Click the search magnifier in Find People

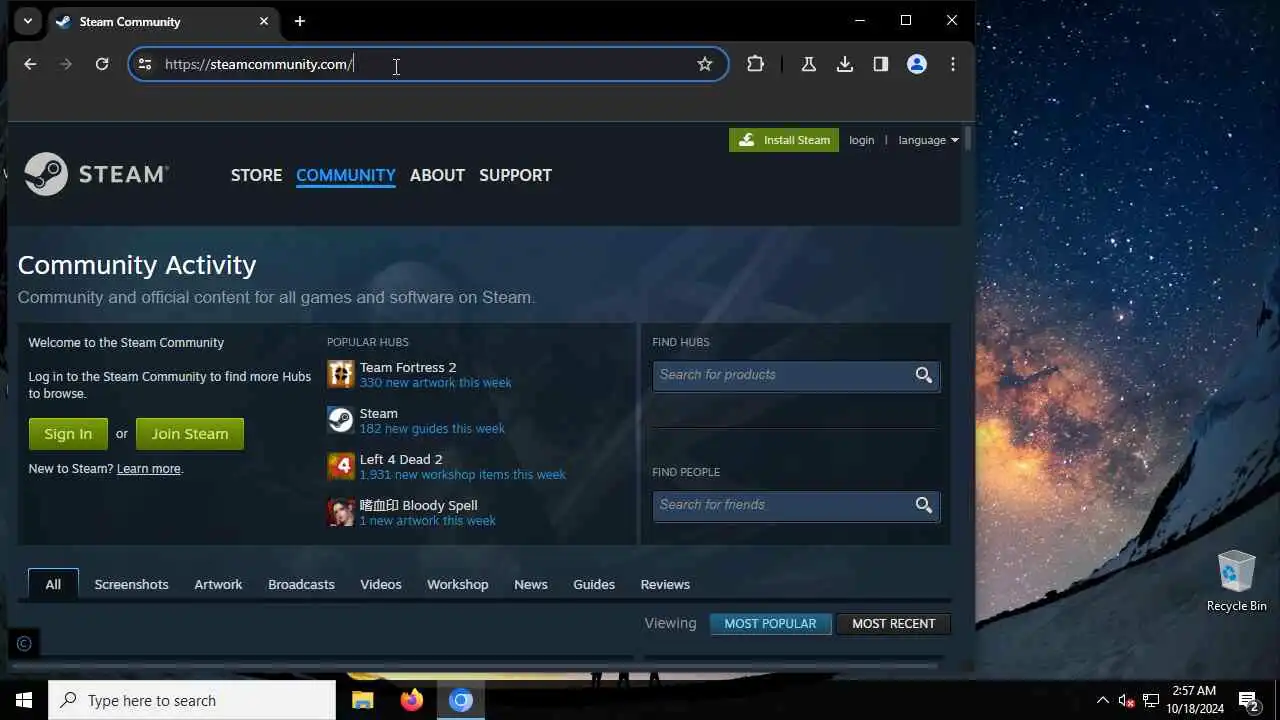pyautogui.click(x=924, y=505)
